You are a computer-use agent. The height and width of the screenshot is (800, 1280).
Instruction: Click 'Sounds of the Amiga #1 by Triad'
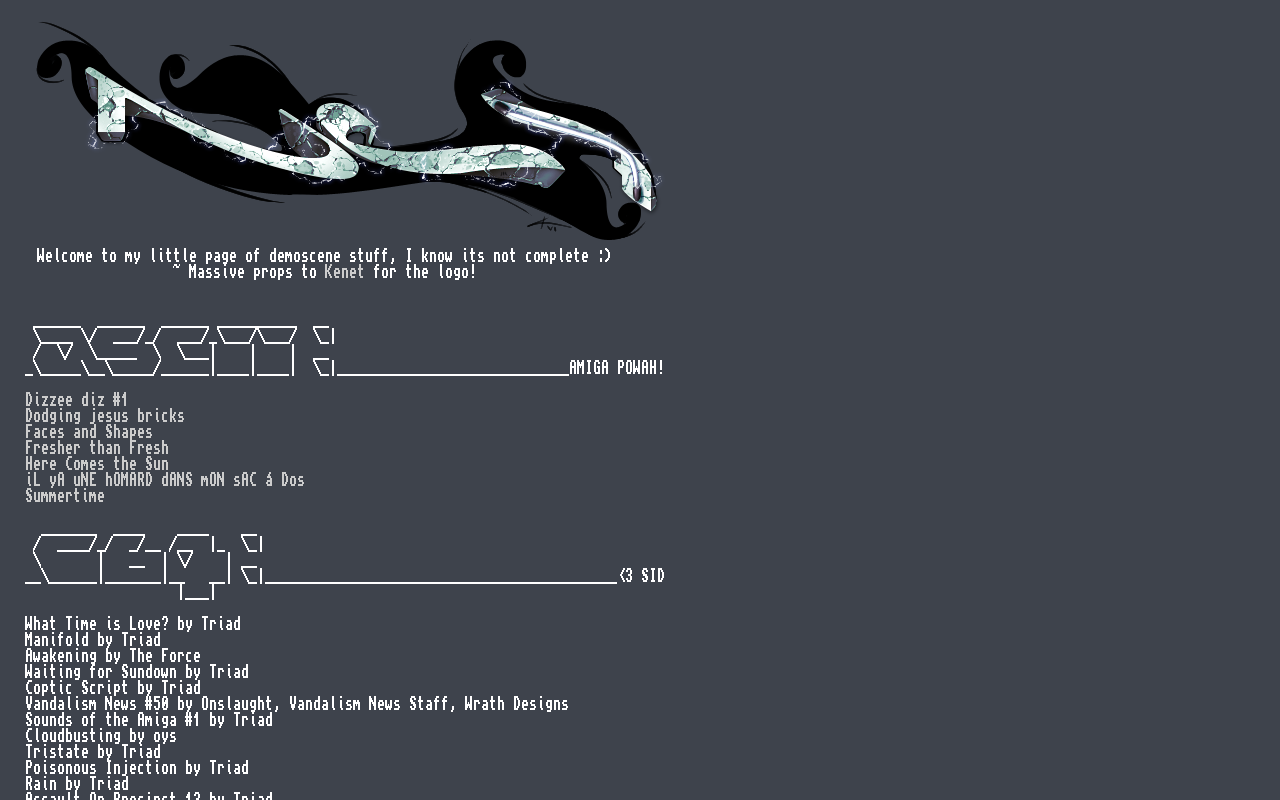[x=149, y=720]
